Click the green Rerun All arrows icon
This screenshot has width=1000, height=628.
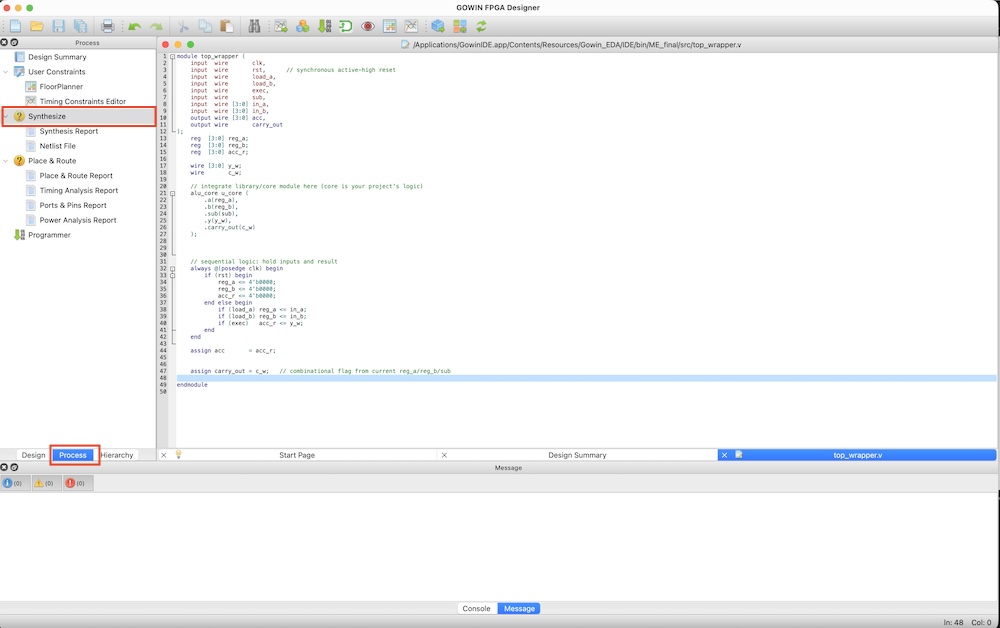[481, 26]
